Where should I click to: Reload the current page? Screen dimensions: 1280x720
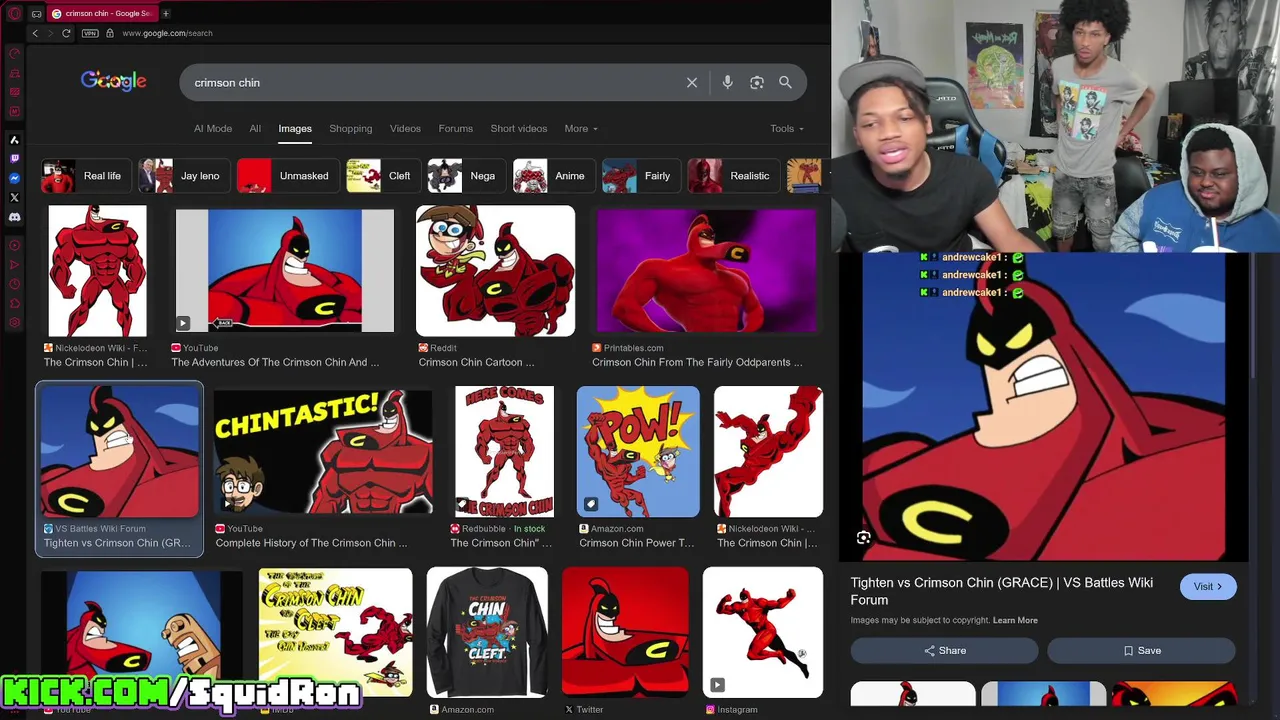click(66, 33)
